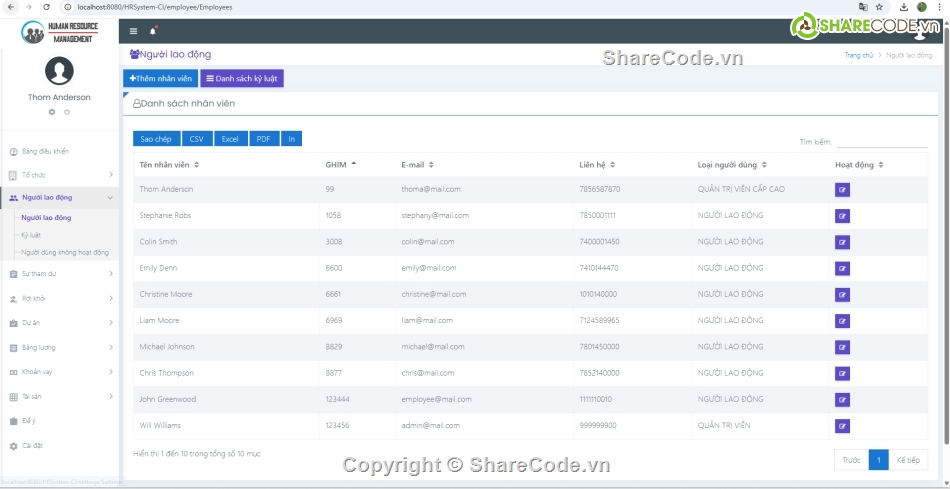Image resolution: width=950 pixels, height=489 pixels.
Task: Click the settings gear under Thom Anderson
Action: pyautogui.click(x=51, y=112)
